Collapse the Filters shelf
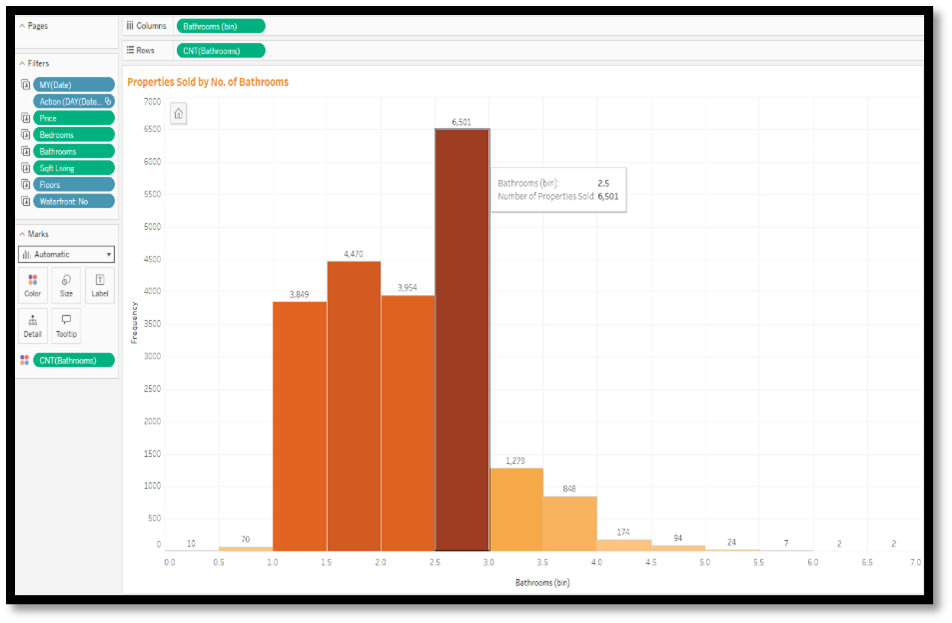The height and width of the screenshot is (623, 952). point(22,63)
